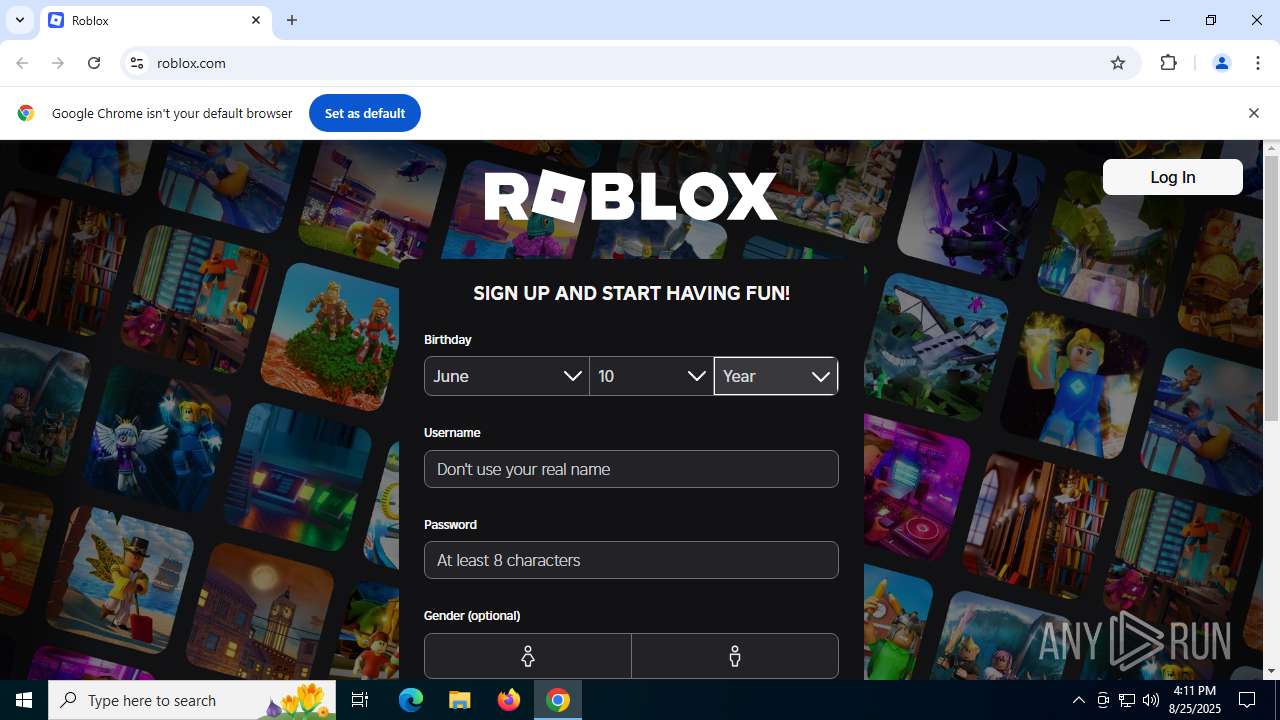Click the Gender (optional) label
The image size is (1280, 720).
point(472,616)
